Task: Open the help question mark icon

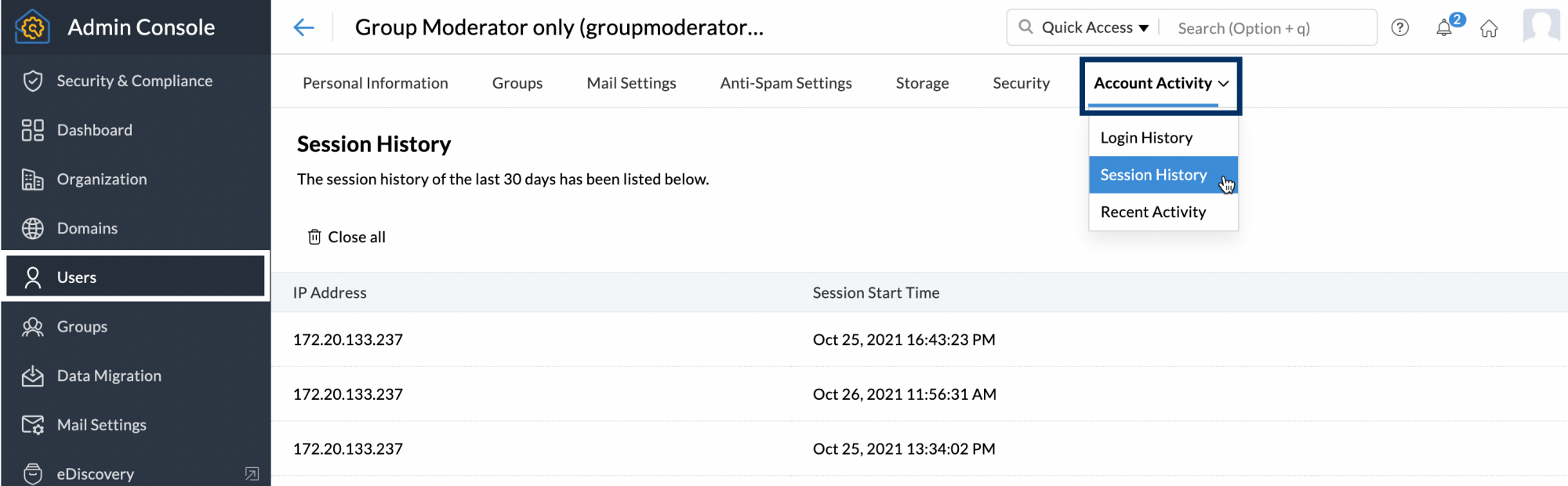Action: pyautogui.click(x=1399, y=28)
